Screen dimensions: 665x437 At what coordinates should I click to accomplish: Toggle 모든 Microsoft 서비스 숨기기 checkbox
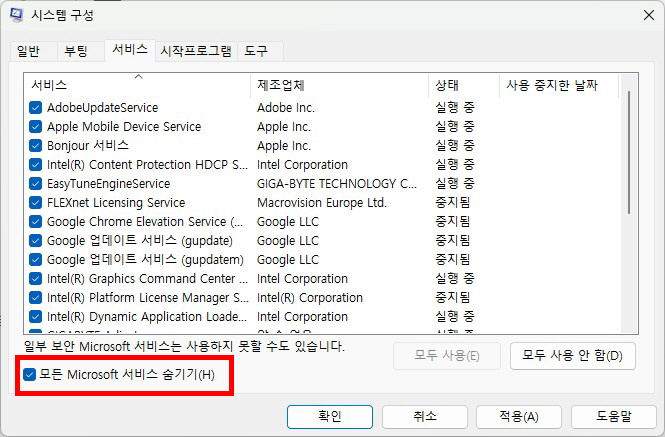(x=29, y=375)
